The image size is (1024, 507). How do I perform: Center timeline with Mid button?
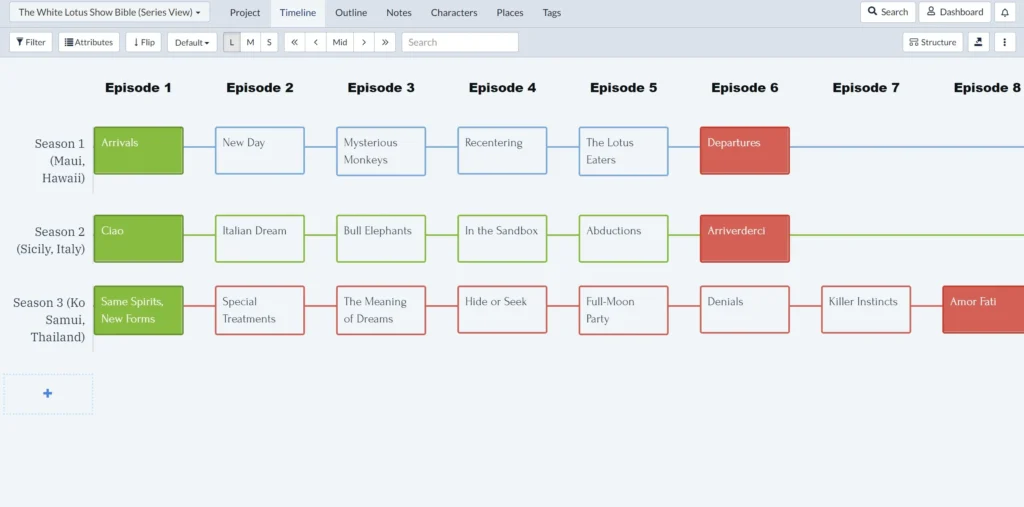pyautogui.click(x=340, y=42)
